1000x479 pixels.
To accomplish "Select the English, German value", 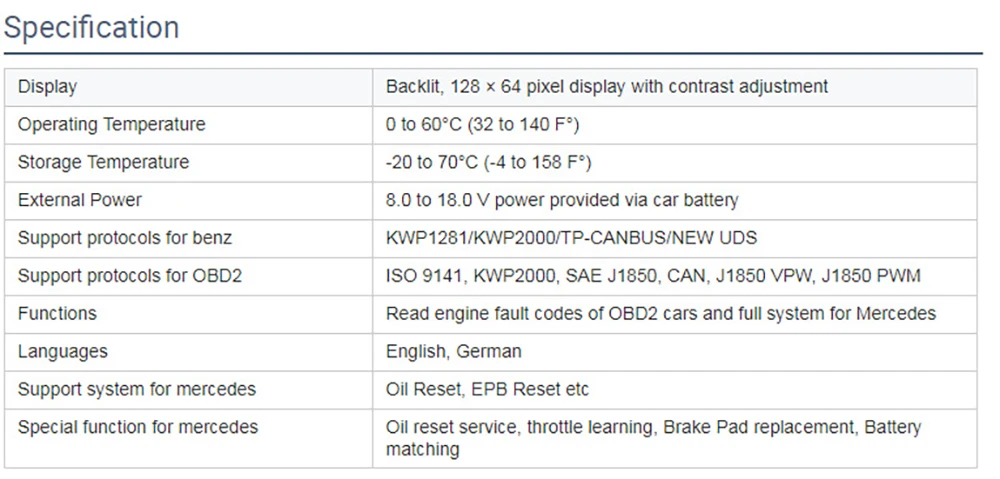I will pos(453,352).
